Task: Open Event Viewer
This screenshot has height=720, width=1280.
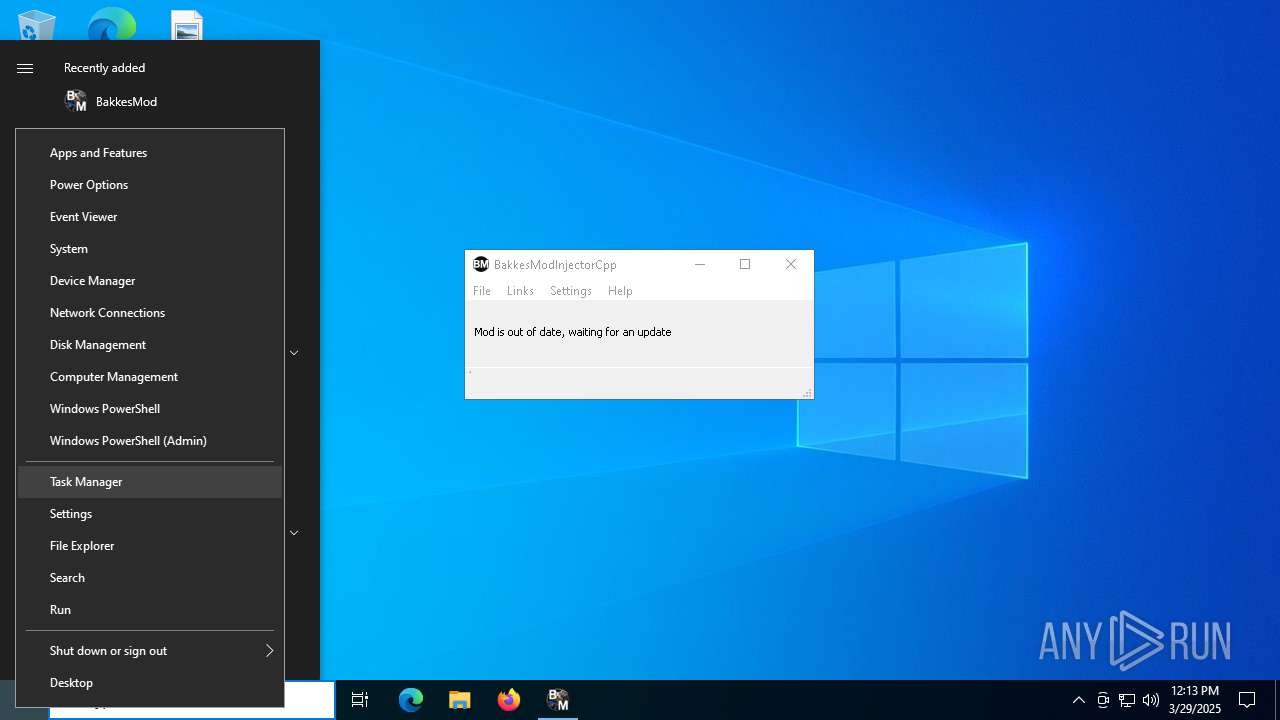Action: [x=150, y=217]
